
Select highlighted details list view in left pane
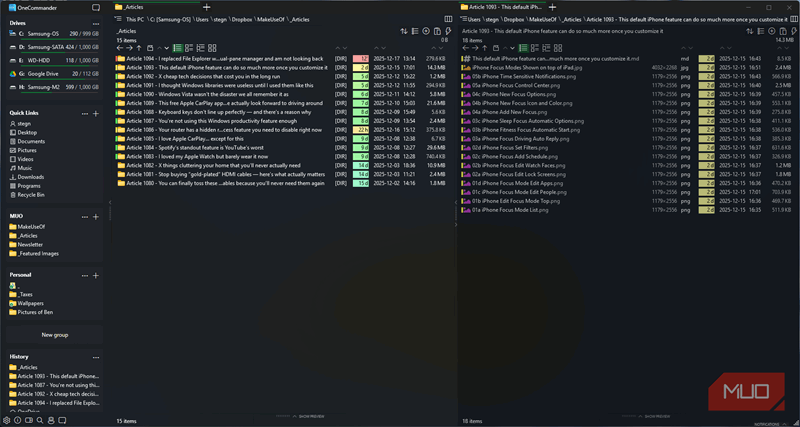click(x=178, y=48)
